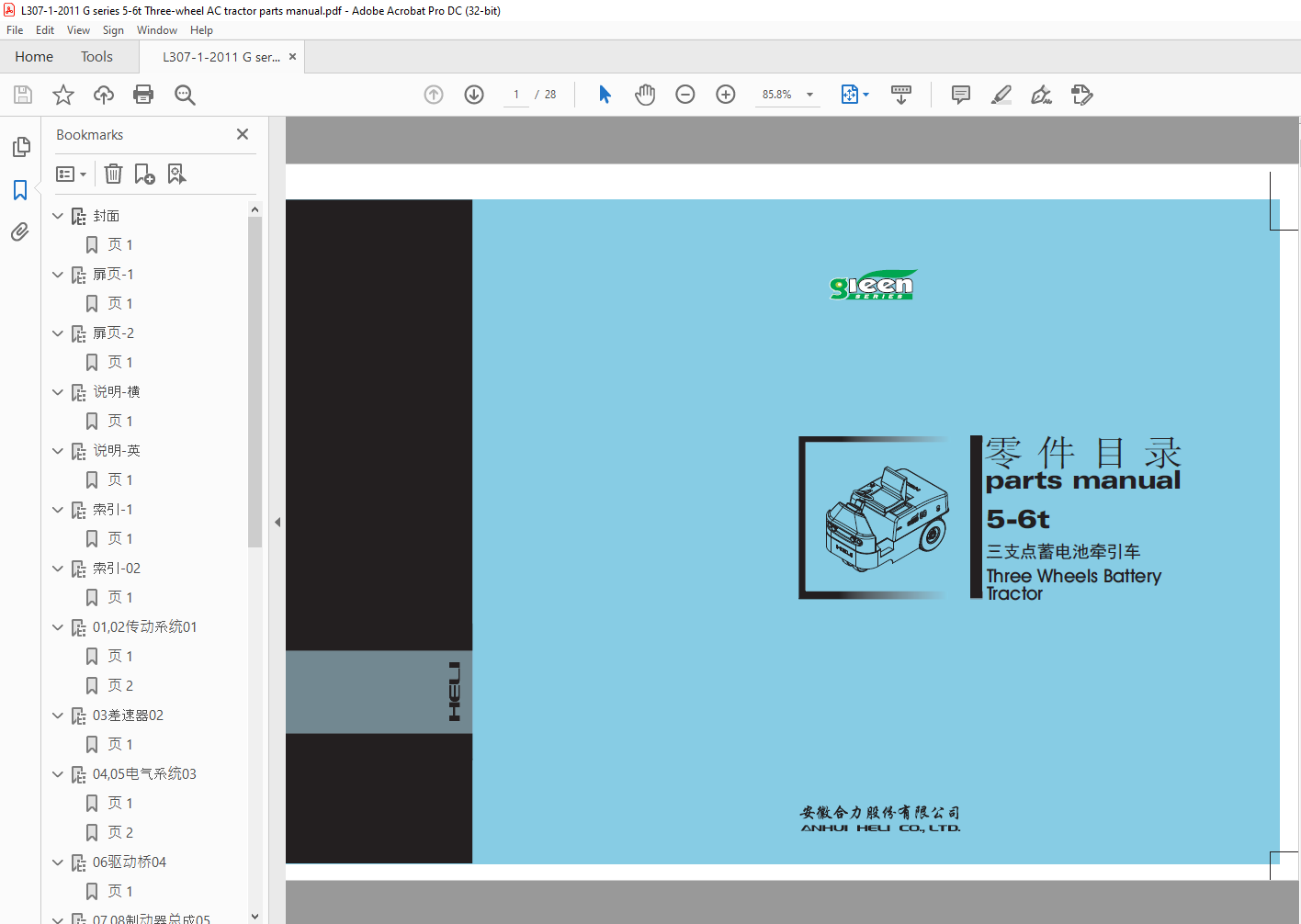Close the Bookmarks panel

pyautogui.click(x=243, y=134)
